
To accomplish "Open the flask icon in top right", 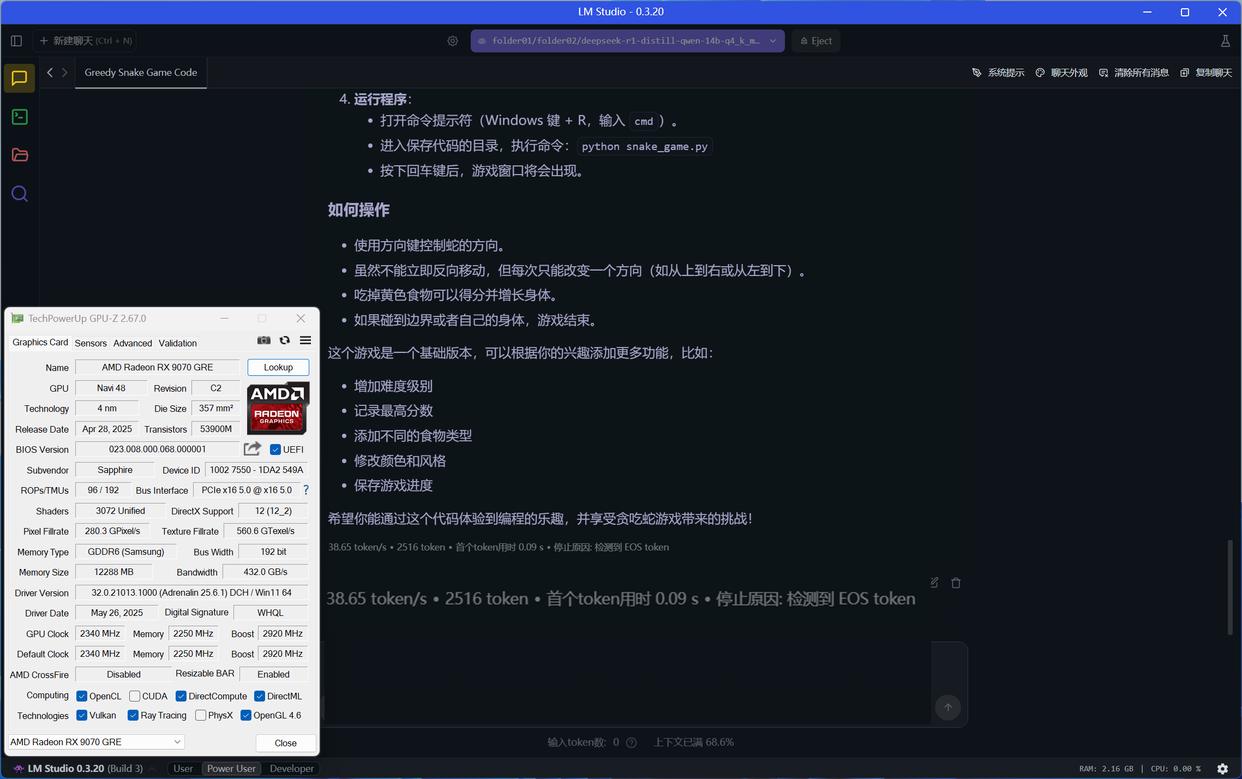I will tap(1225, 41).
